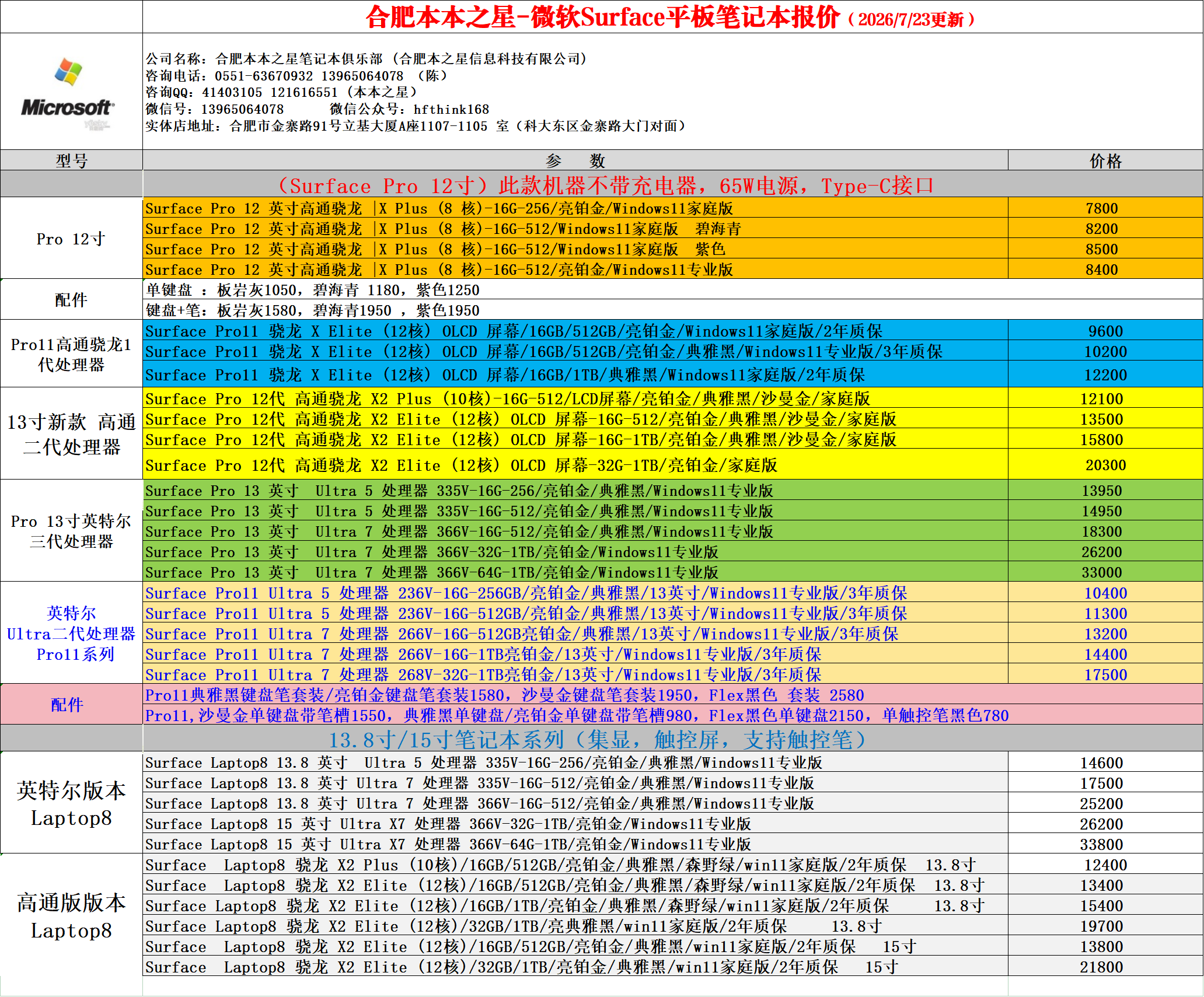Click the Pro11 X Elite 3年质保 row
Screen dimensions: 1204x997
coord(575,351)
